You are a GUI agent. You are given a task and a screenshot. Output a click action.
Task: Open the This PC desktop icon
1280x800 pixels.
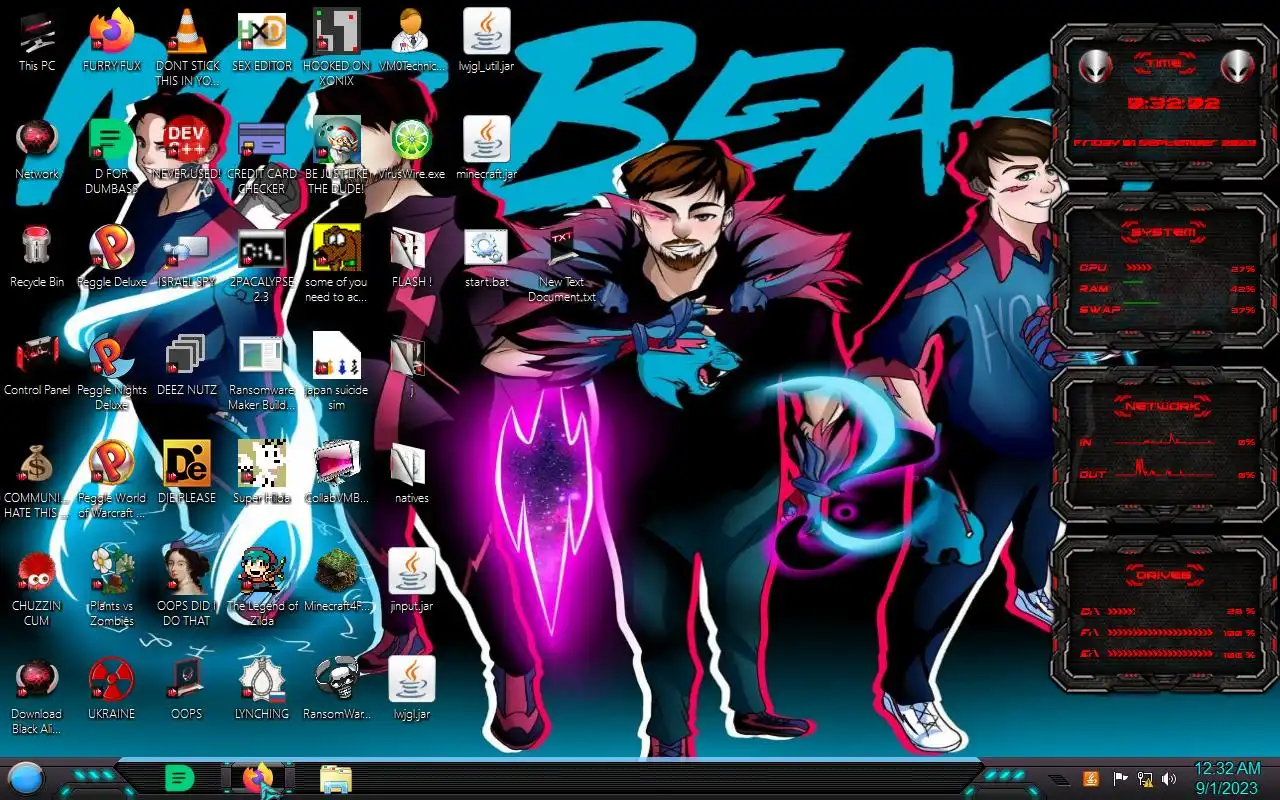pos(37,41)
